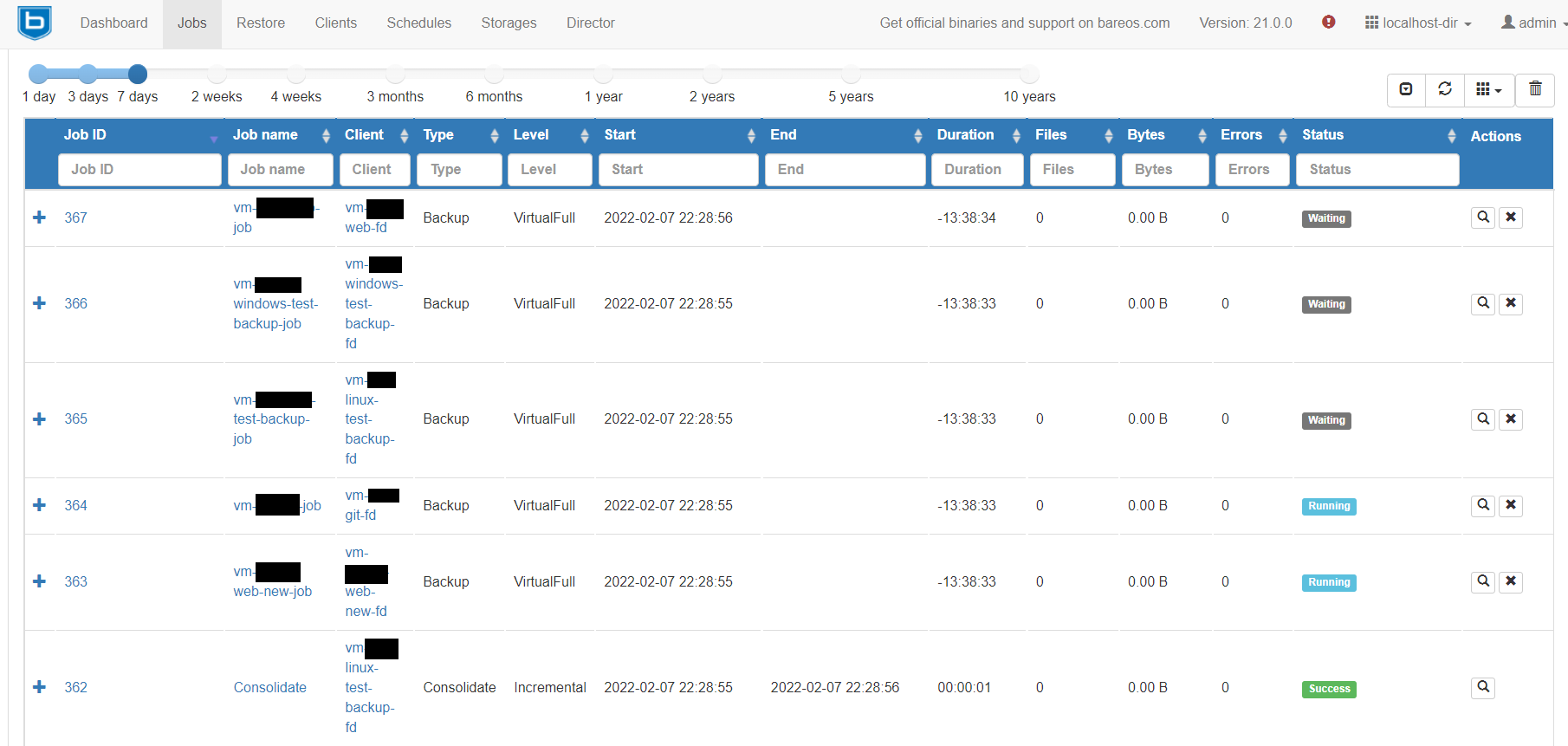
Task: Switch to the Storages tab
Action: [509, 23]
